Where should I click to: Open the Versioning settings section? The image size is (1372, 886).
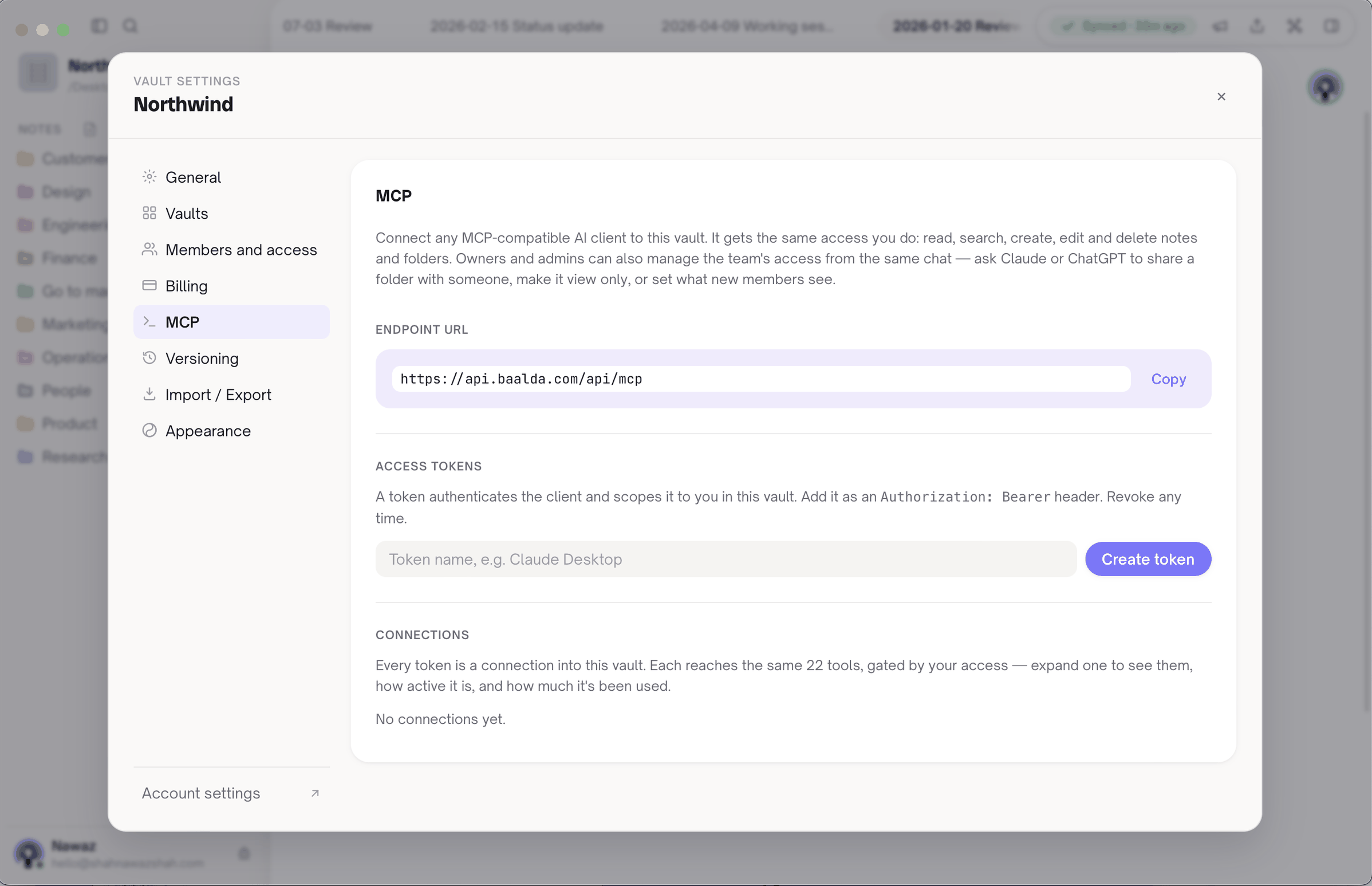[231, 358]
